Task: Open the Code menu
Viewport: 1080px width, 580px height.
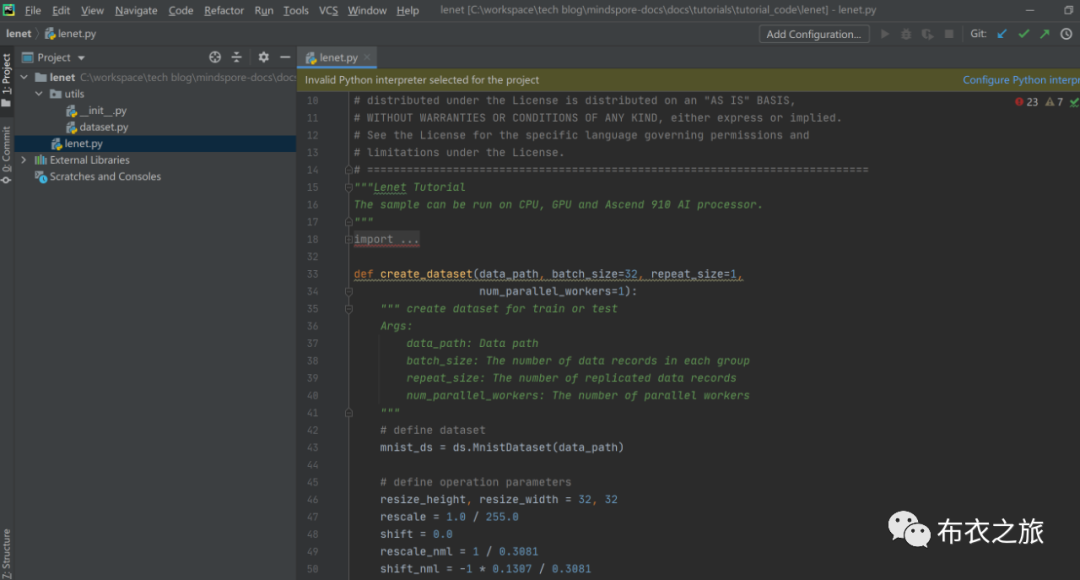Action: 180,10
